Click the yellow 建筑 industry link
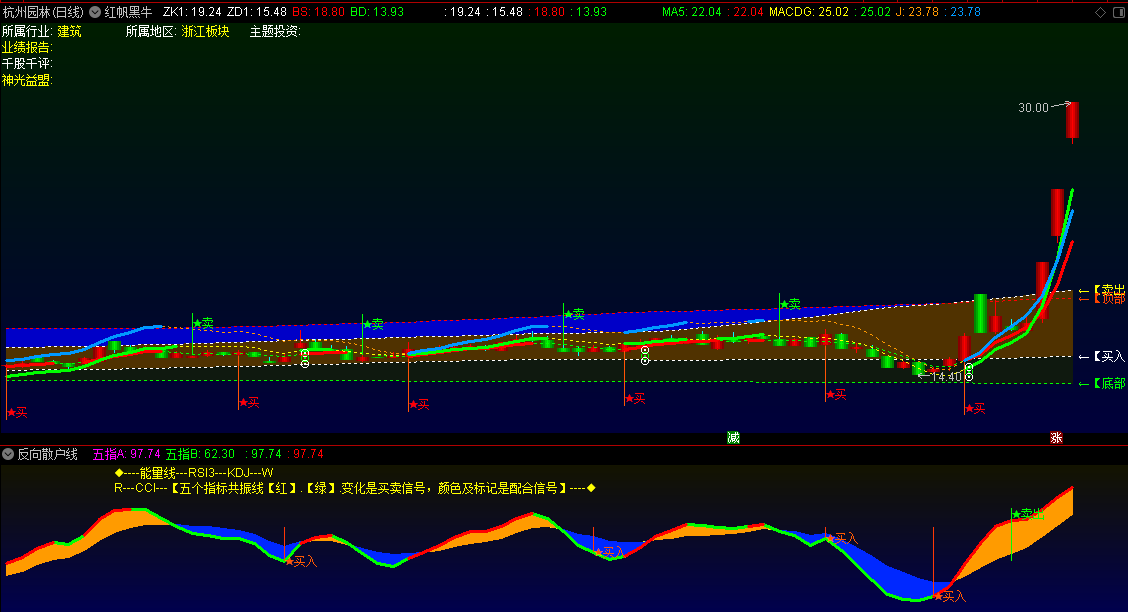This screenshot has width=1128, height=612. tap(70, 31)
